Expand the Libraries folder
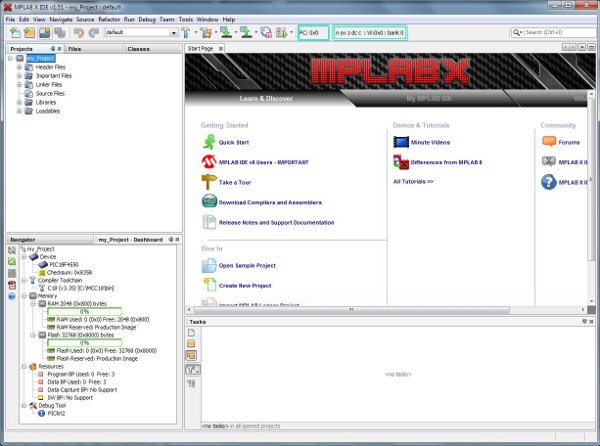Viewport: 600px width, 446px height. coord(19,102)
